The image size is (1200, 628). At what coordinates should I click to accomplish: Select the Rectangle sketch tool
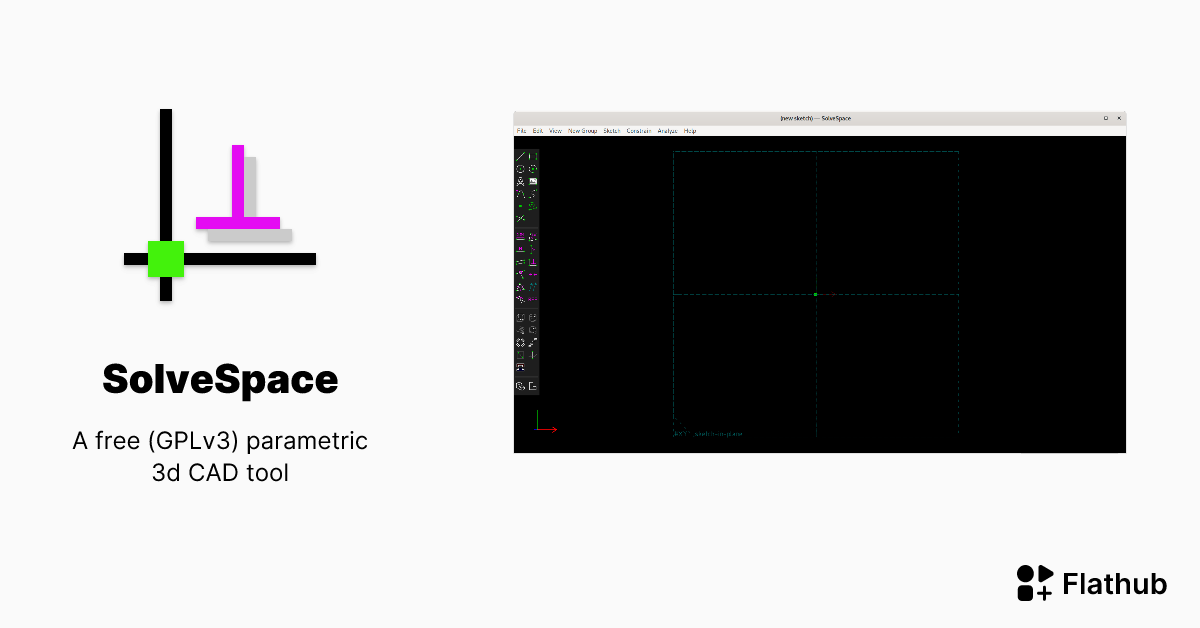coord(532,156)
